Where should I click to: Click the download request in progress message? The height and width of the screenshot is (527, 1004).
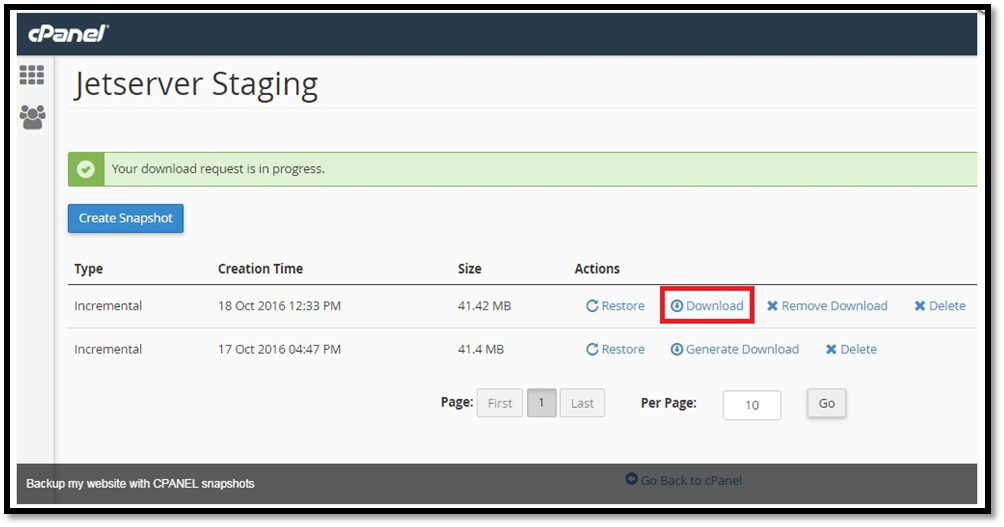click(x=218, y=169)
